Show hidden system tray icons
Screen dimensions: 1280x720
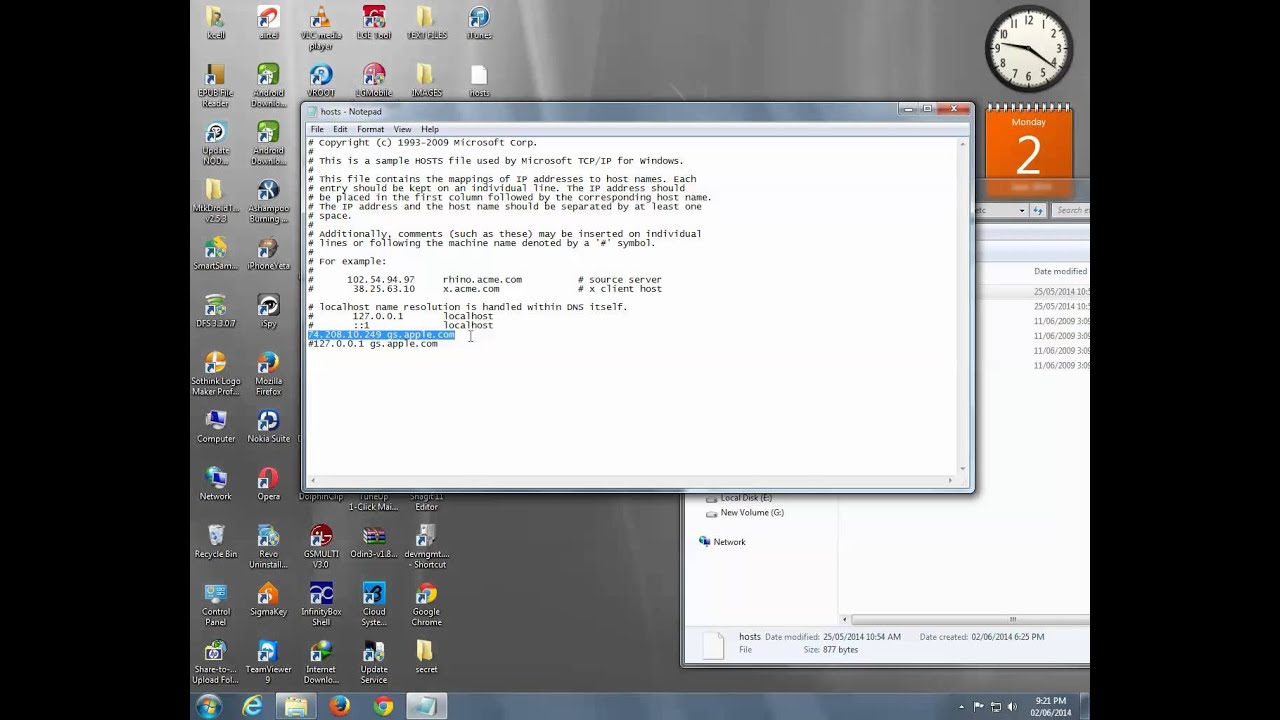coord(962,707)
